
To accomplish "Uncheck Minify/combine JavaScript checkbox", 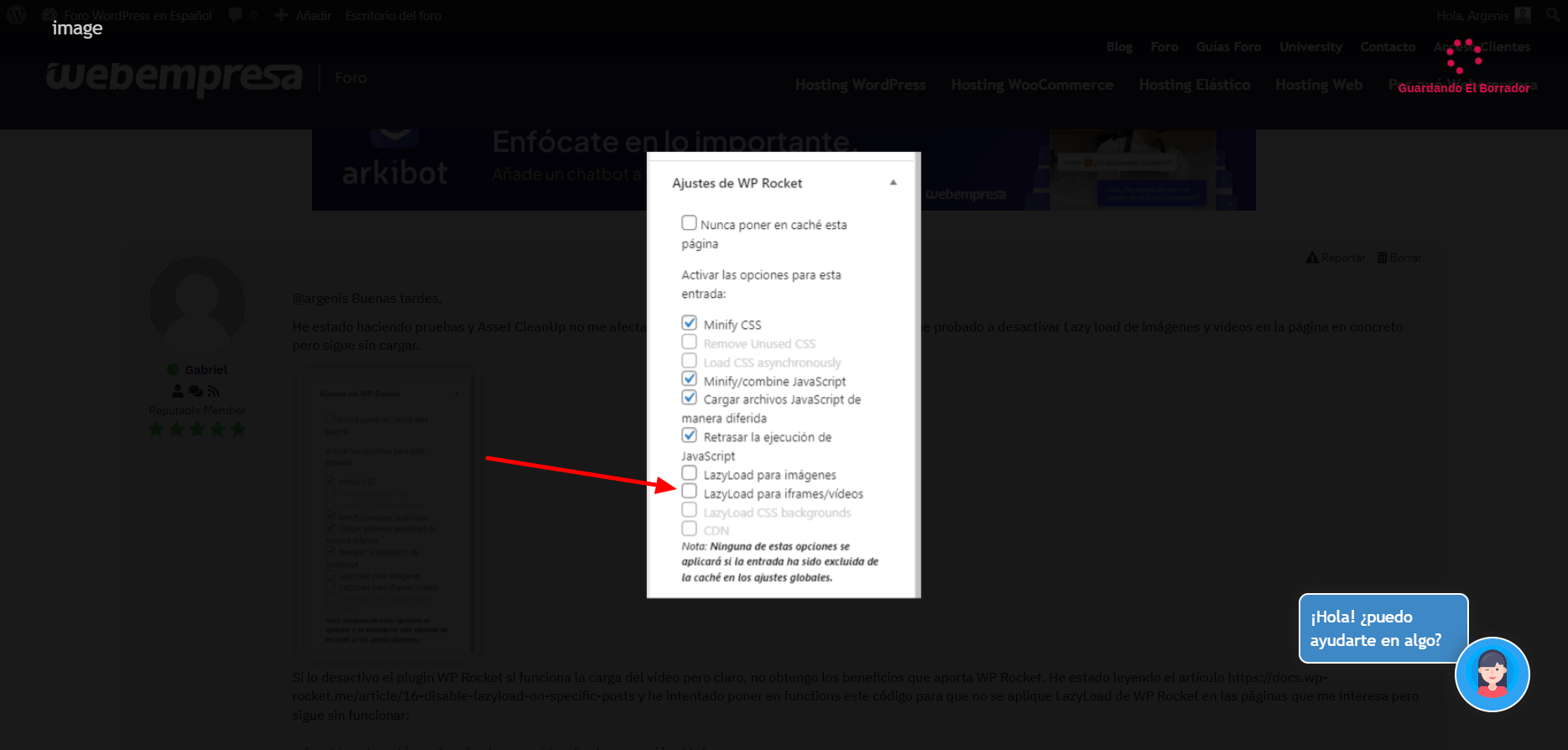I will pyautogui.click(x=689, y=379).
